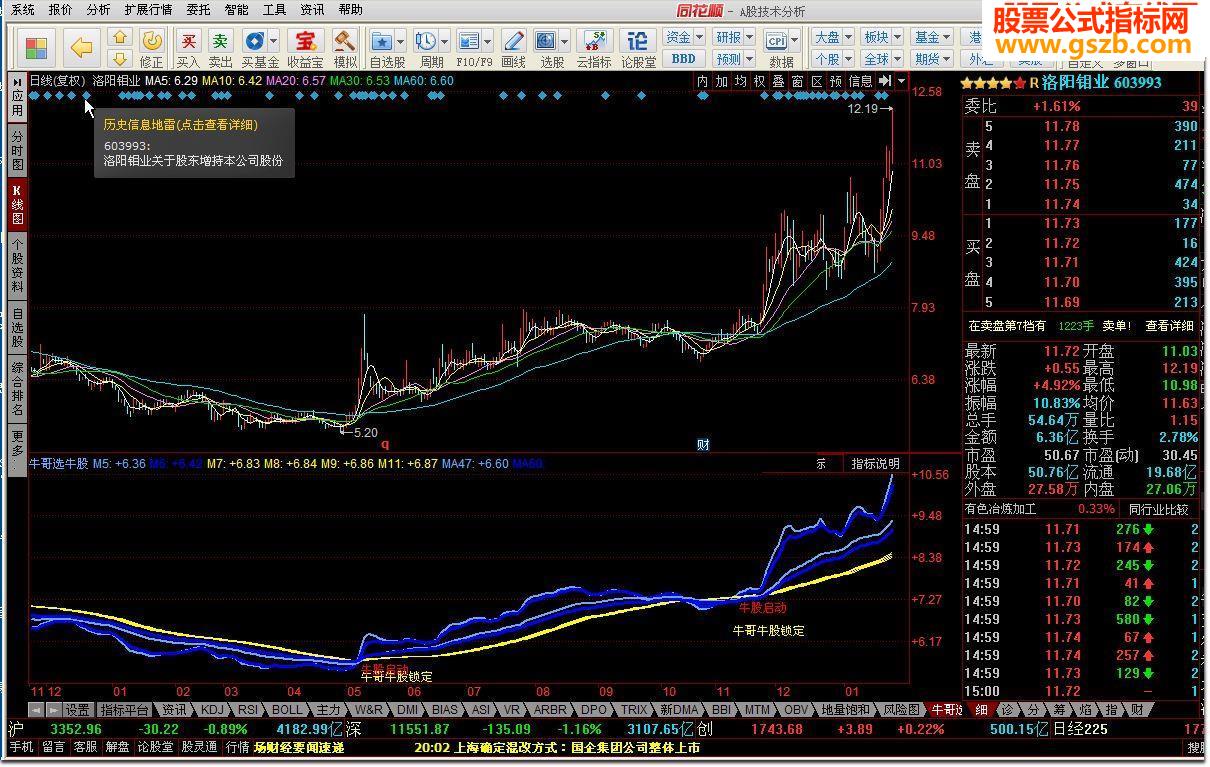Open 论股堂 forum icon

click(x=638, y=48)
